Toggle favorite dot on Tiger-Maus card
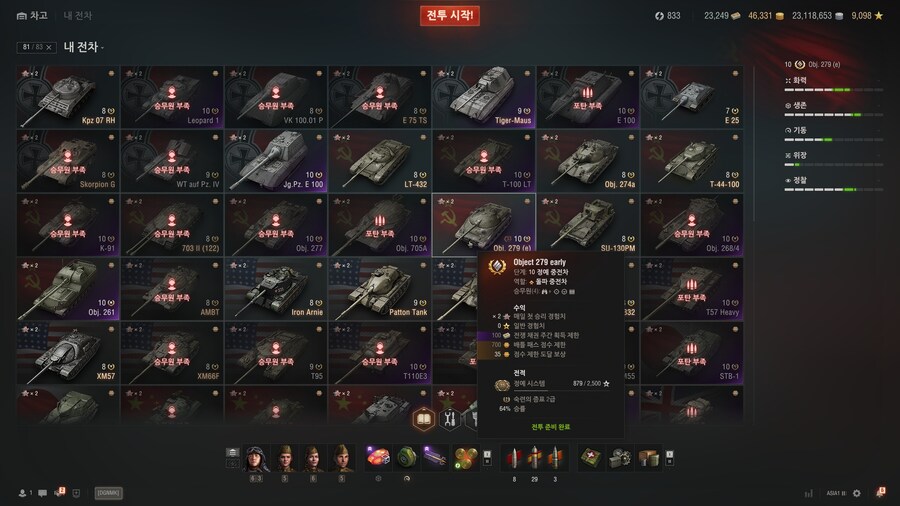The image size is (900, 506). [x=527, y=73]
